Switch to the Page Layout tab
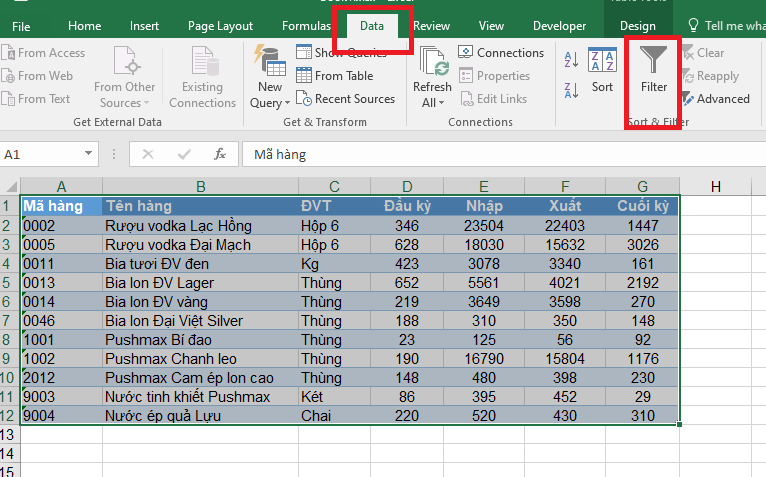This screenshot has height=477, width=766. point(220,26)
